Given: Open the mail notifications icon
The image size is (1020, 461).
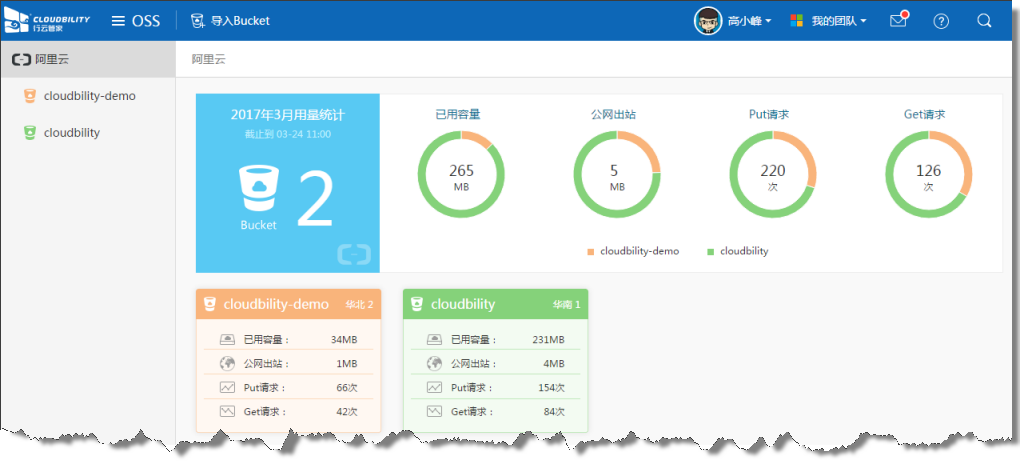Looking at the screenshot, I should coord(898,21).
